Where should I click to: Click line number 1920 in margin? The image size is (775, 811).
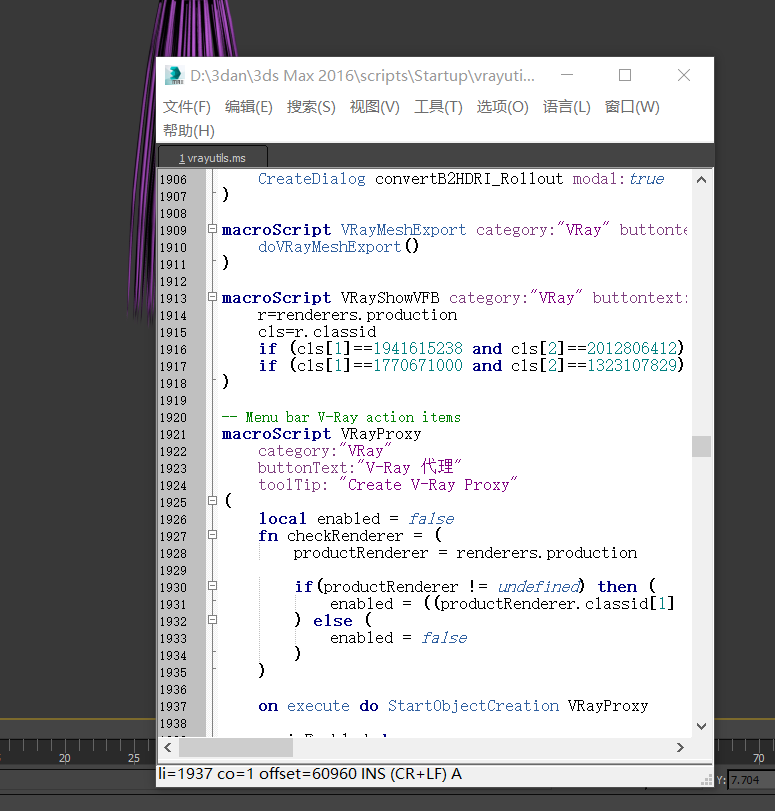click(173, 417)
